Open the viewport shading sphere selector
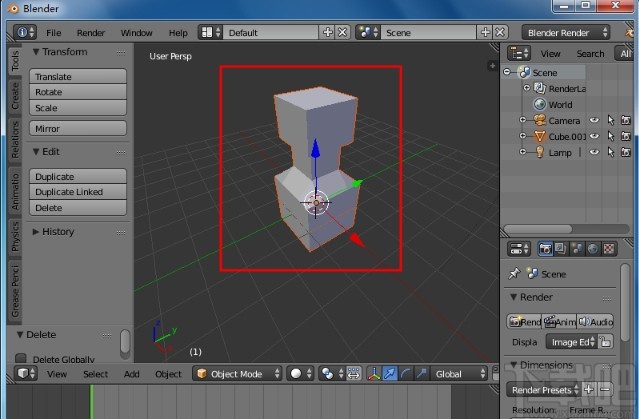Image resolution: width=639 pixels, height=419 pixels. tap(300, 373)
